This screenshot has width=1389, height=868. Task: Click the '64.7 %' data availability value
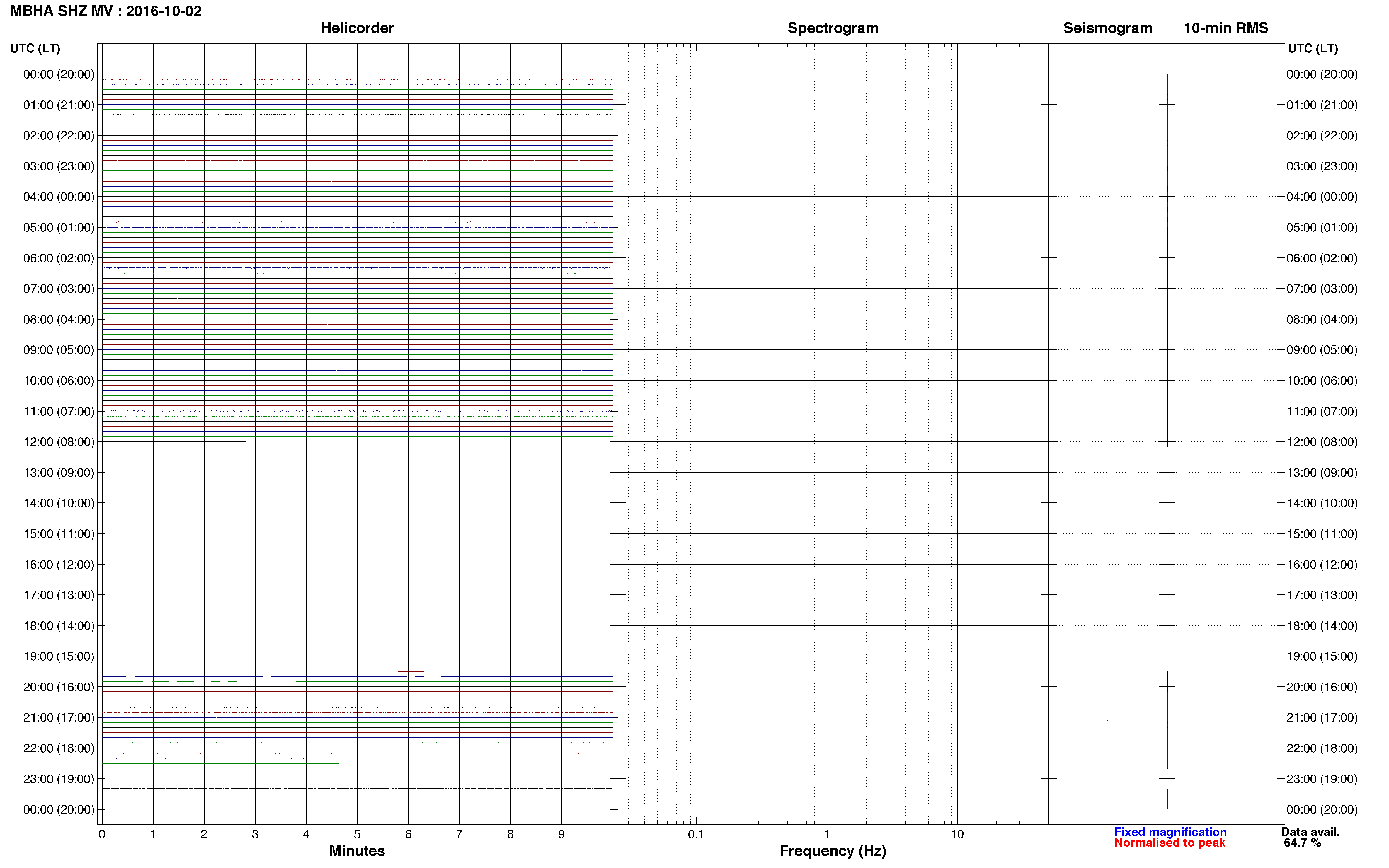1302,843
